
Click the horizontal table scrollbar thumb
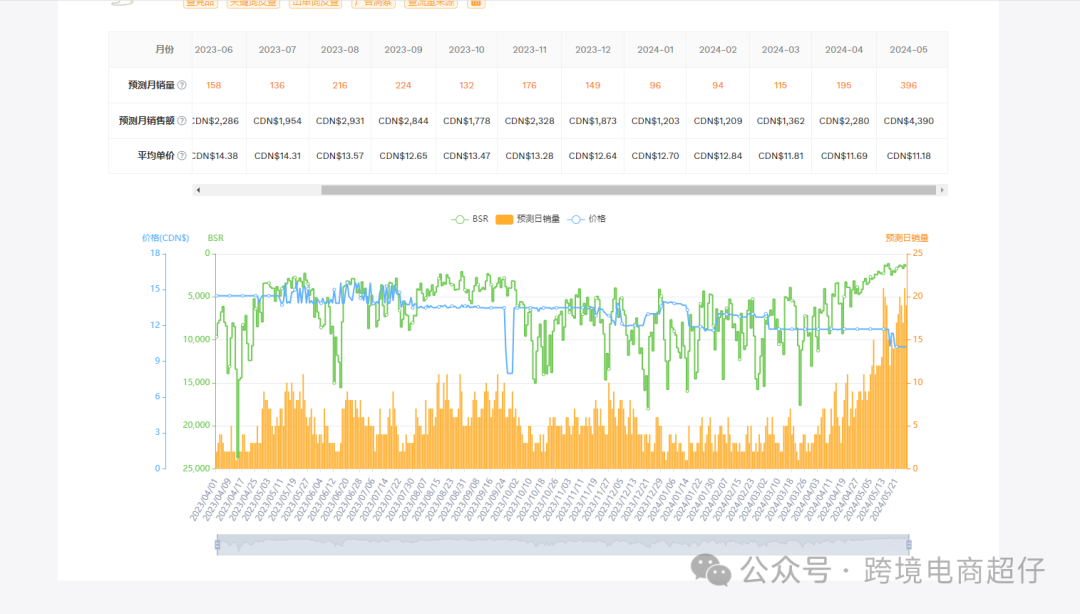[x=628, y=190]
